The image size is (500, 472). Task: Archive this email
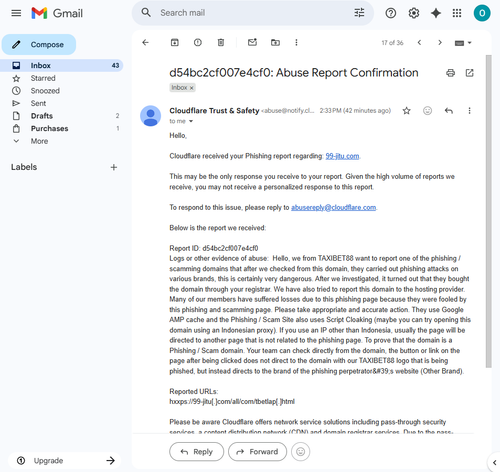coord(175,42)
